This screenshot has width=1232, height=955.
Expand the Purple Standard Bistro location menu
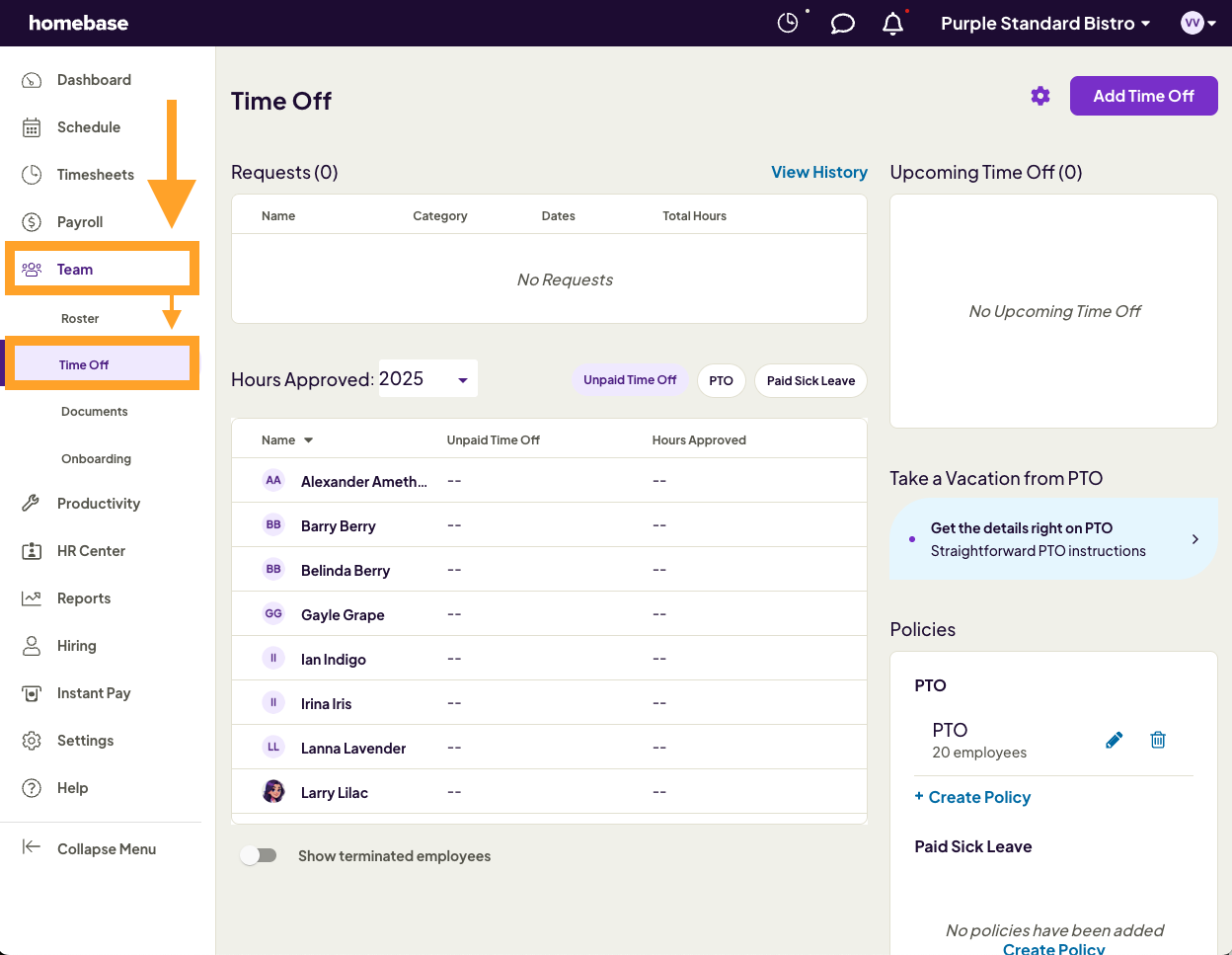(1045, 23)
